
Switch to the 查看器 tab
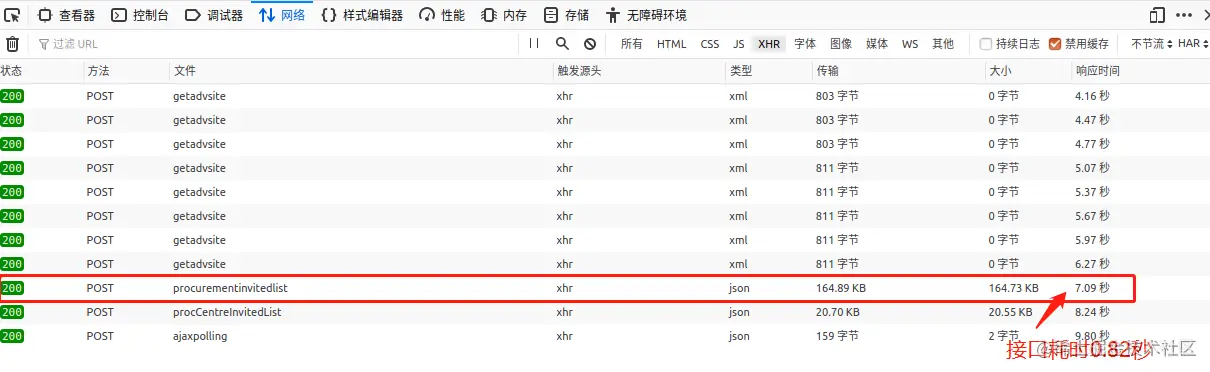click(x=67, y=15)
